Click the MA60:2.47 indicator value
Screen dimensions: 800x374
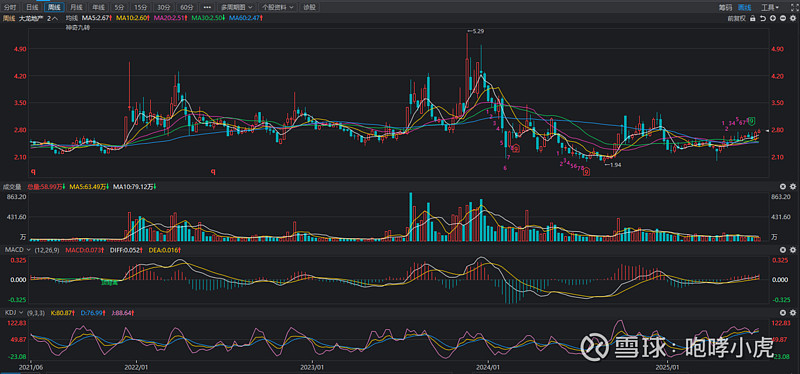coord(245,18)
